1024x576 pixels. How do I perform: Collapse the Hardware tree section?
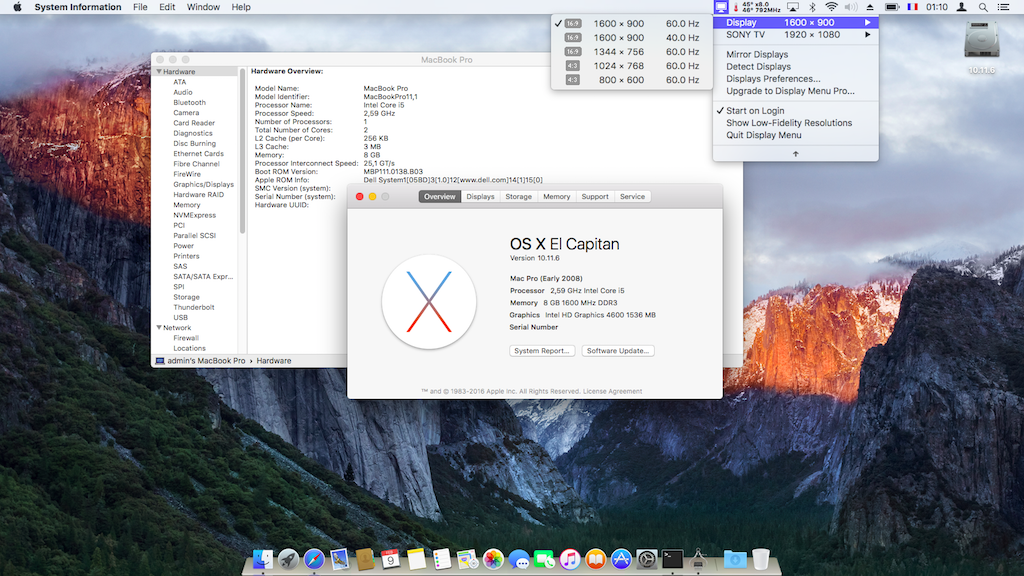(x=158, y=72)
